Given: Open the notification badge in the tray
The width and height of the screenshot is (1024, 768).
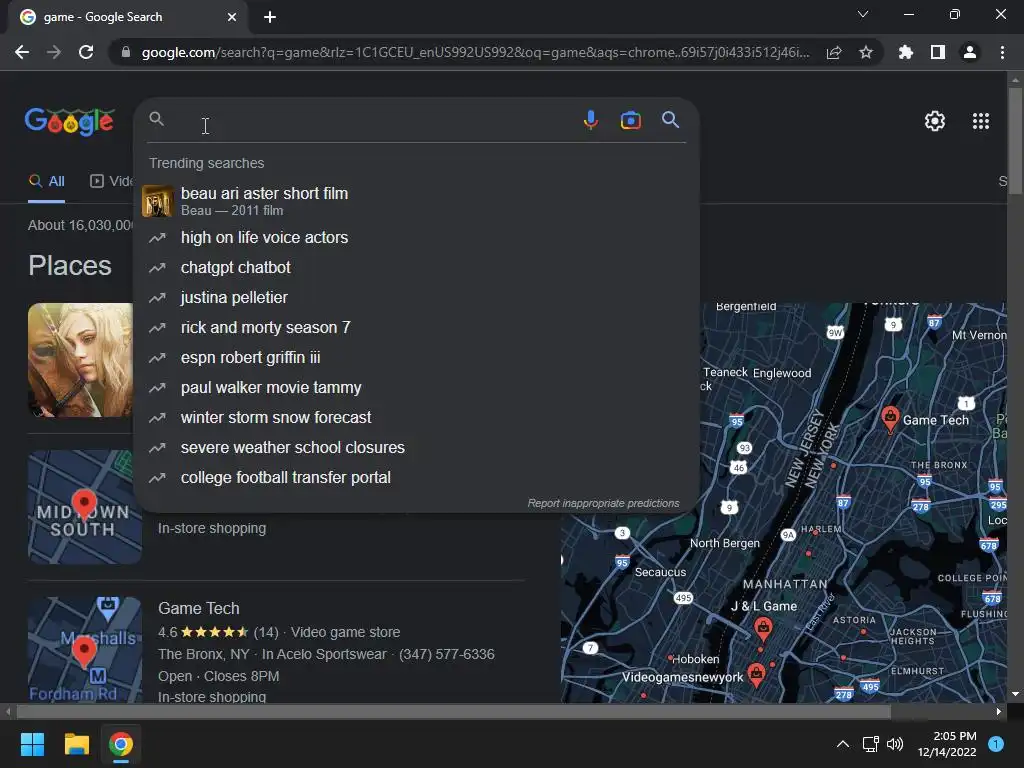Looking at the screenshot, I should point(996,744).
